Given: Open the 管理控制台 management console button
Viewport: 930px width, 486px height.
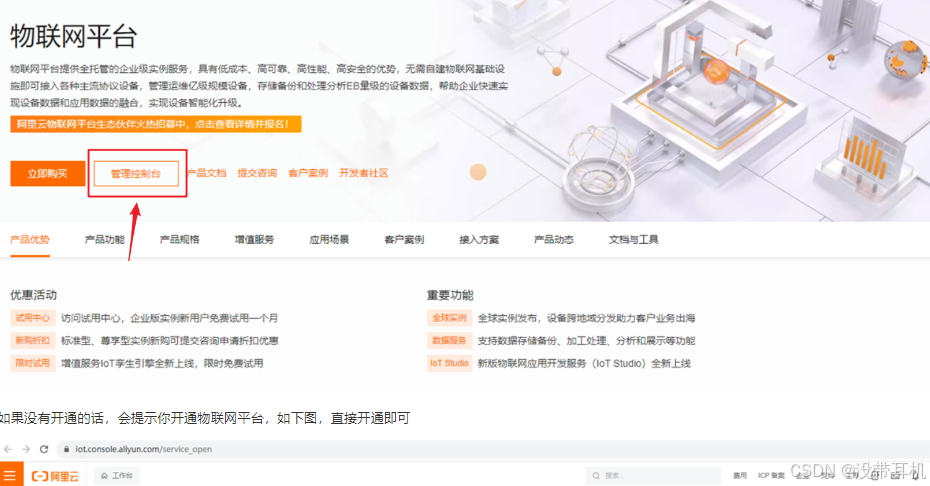Looking at the screenshot, I should (136, 174).
